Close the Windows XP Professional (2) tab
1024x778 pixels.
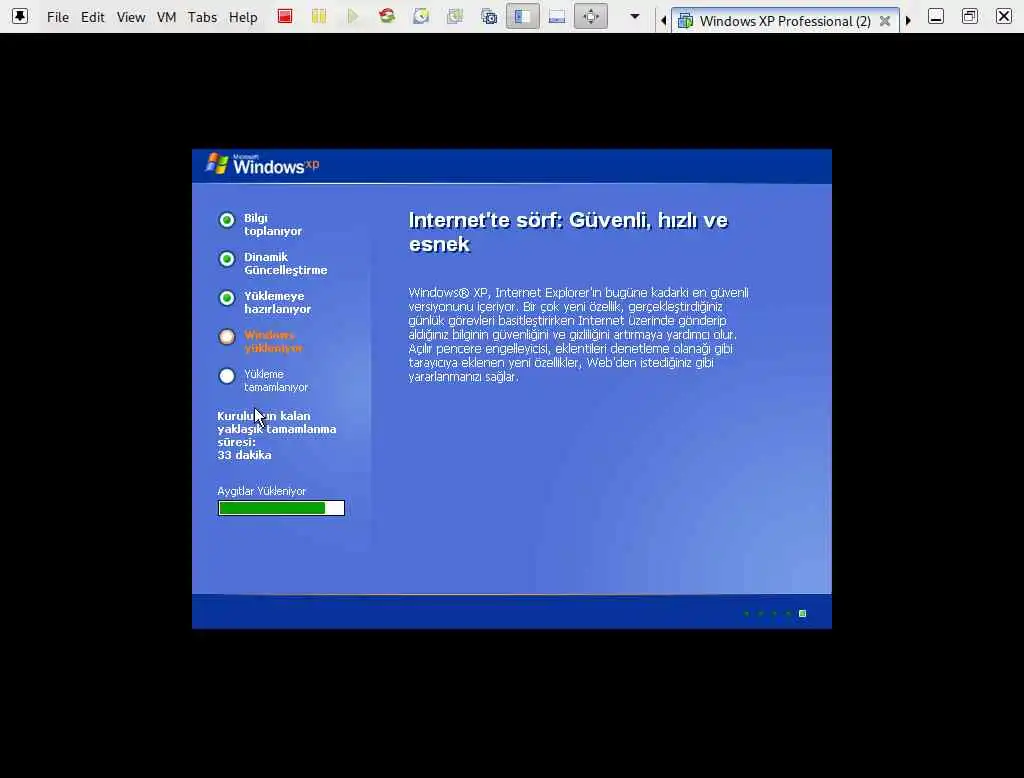[885, 21]
